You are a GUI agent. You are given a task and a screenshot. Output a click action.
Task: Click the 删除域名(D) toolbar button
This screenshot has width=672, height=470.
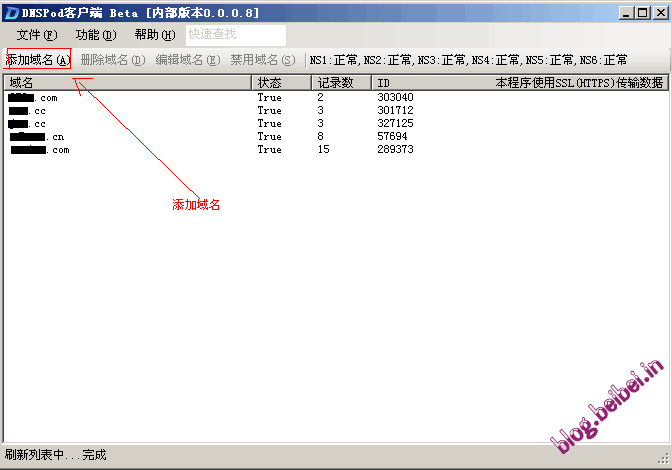point(113,60)
